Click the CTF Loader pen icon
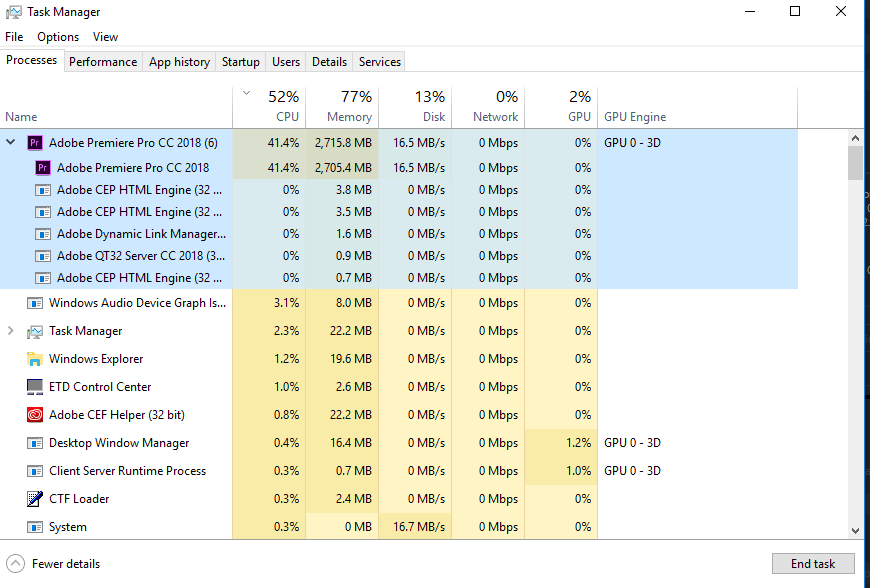Image resolution: width=870 pixels, height=588 pixels. (x=34, y=499)
